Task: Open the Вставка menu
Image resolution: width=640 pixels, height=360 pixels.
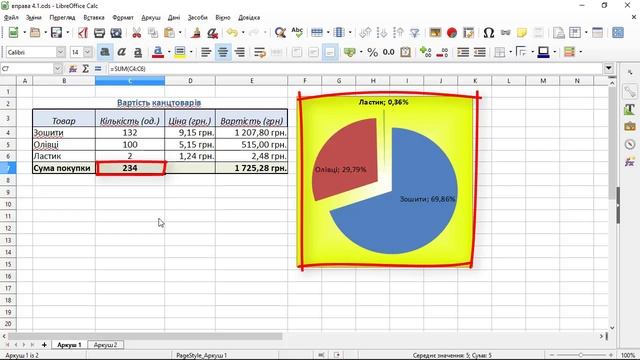Action: tap(94, 18)
